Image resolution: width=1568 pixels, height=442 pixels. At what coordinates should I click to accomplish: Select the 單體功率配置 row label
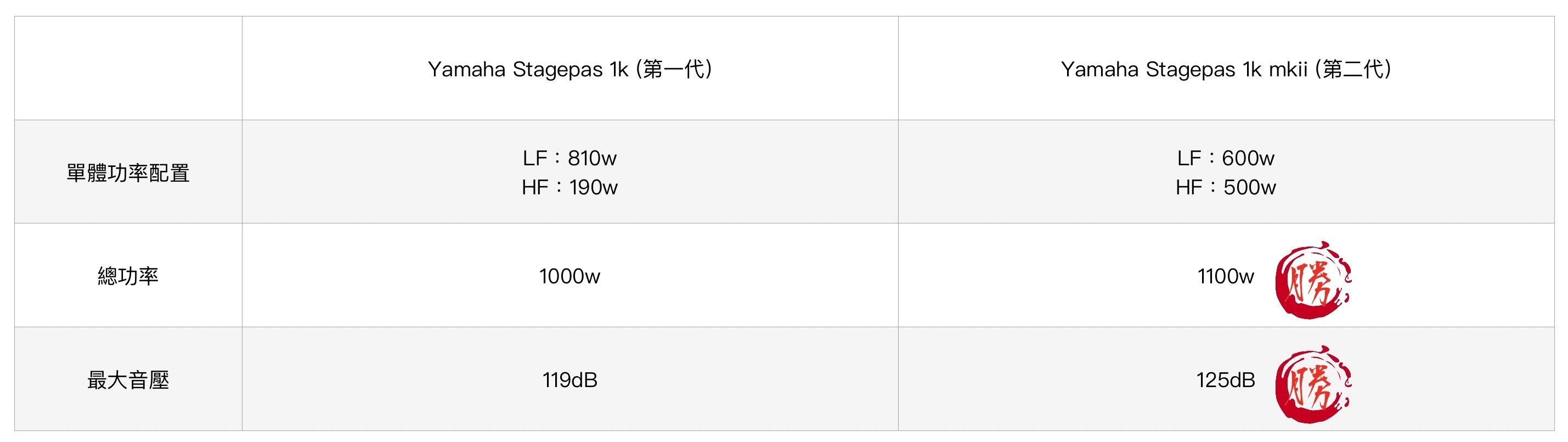point(128,174)
